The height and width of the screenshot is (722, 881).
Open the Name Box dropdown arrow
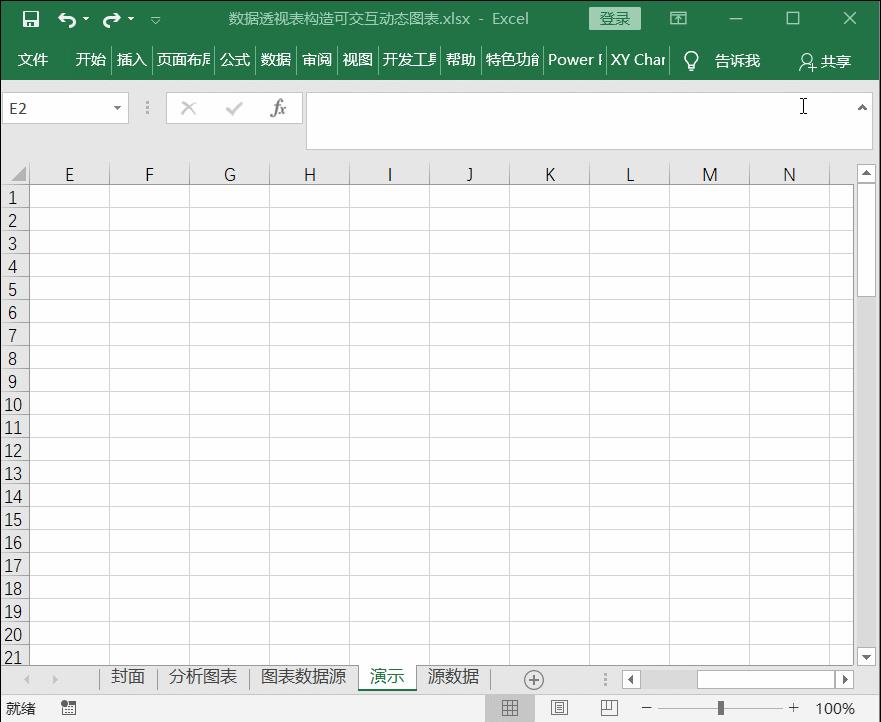tap(116, 107)
